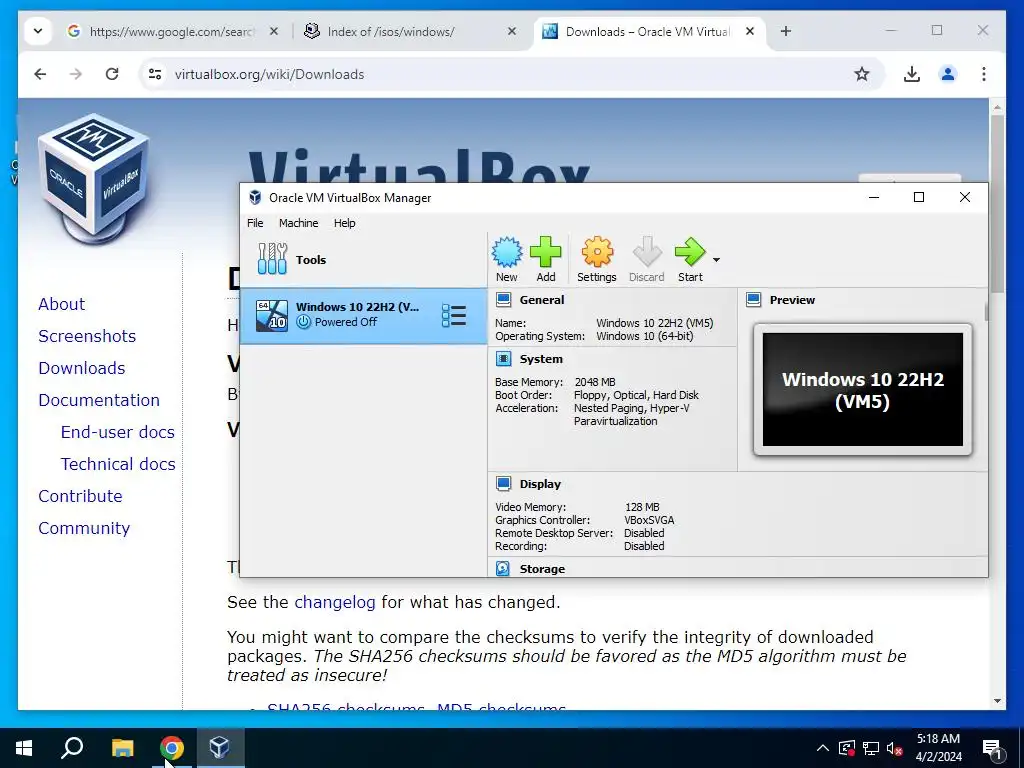This screenshot has height=768, width=1024.
Task: Click the Display section monitor icon
Action: coord(504,484)
